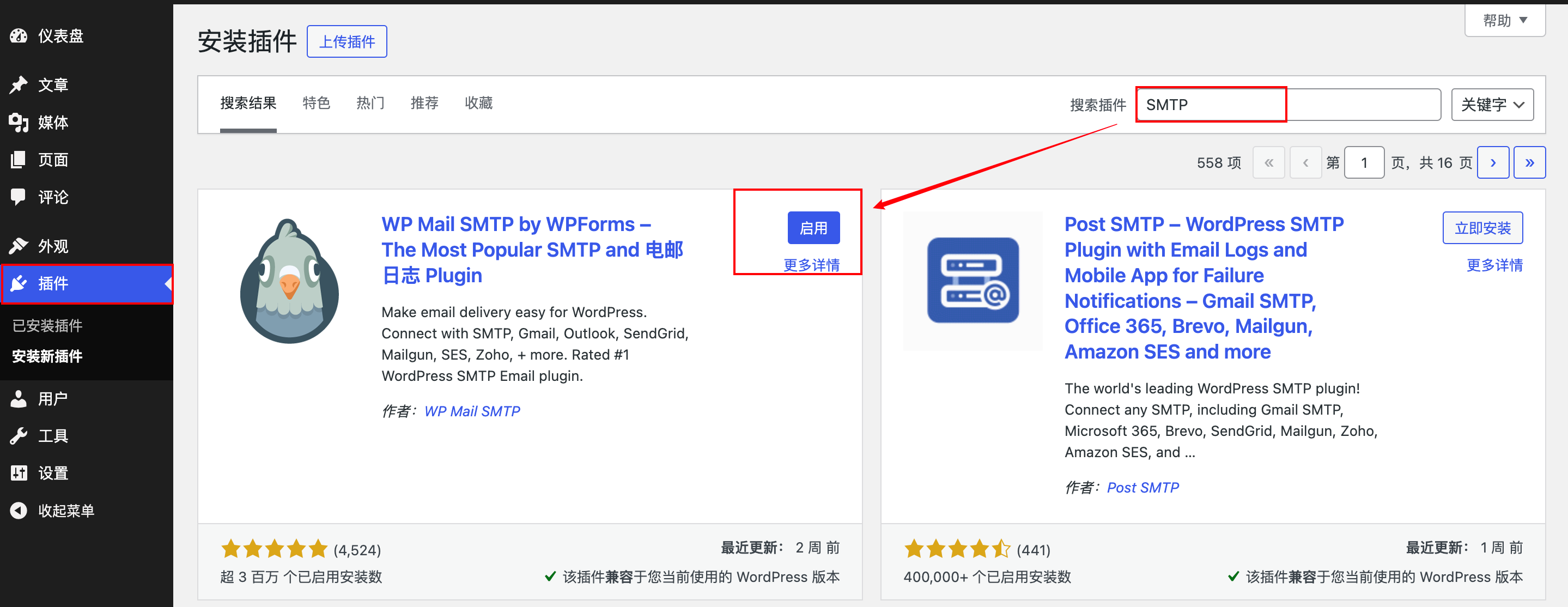Go to the next results page
Screen dimensions: 1568x607
pyautogui.click(x=1493, y=162)
